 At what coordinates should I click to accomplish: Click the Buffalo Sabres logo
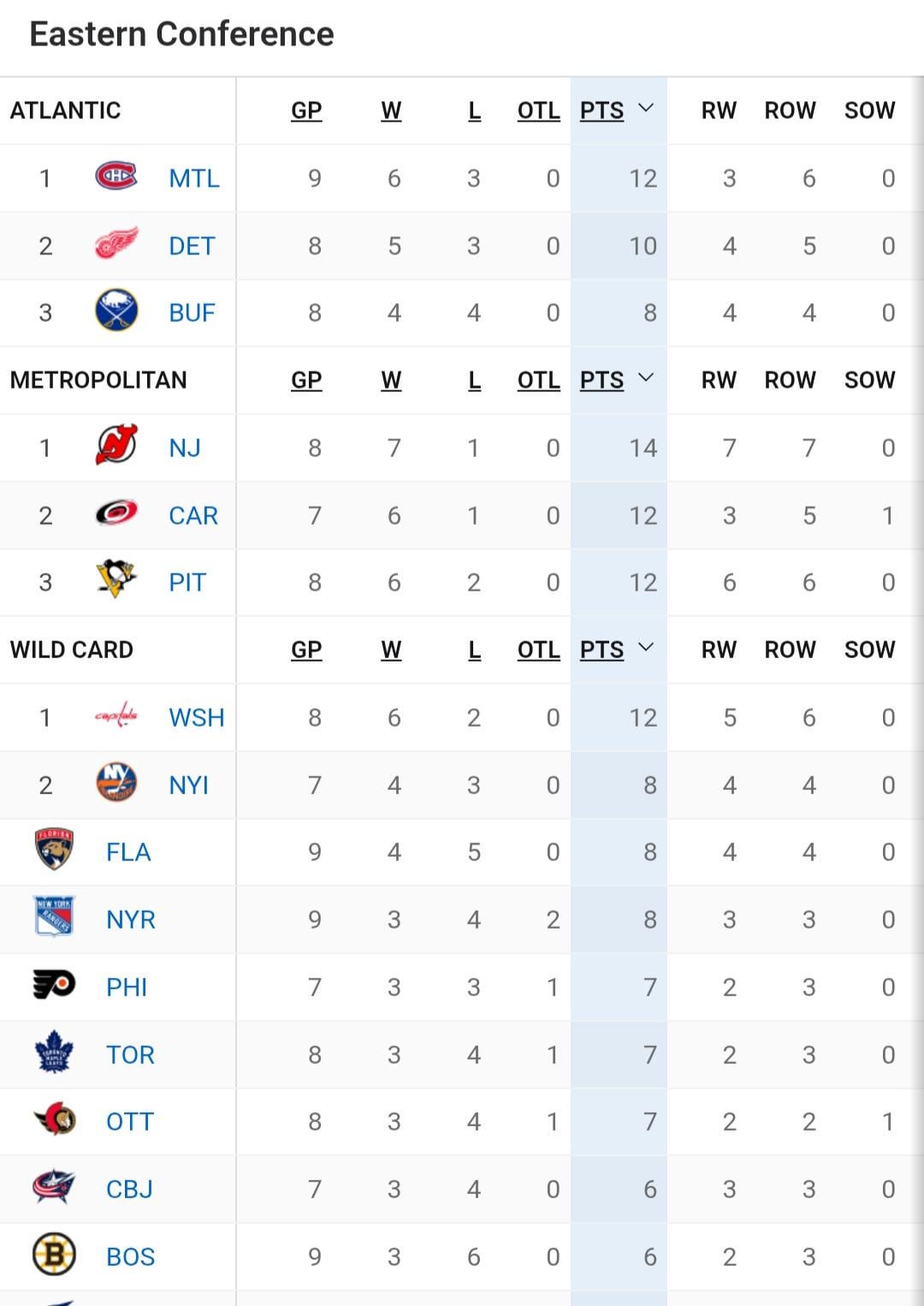(x=115, y=311)
